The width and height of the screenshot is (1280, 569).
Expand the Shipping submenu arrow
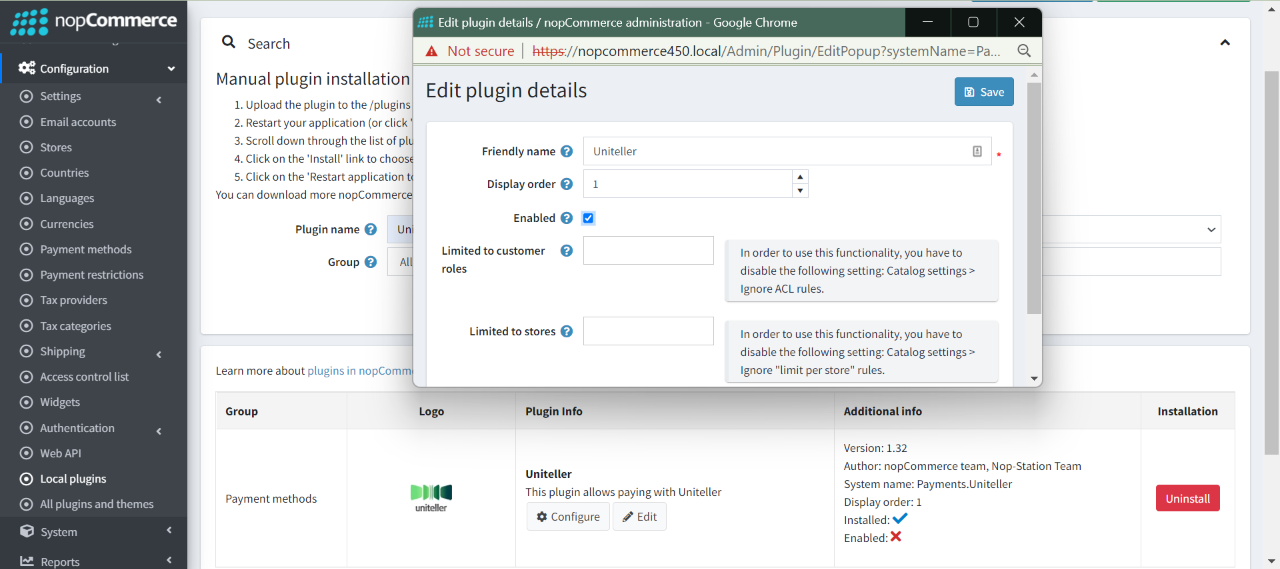click(x=159, y=353)
